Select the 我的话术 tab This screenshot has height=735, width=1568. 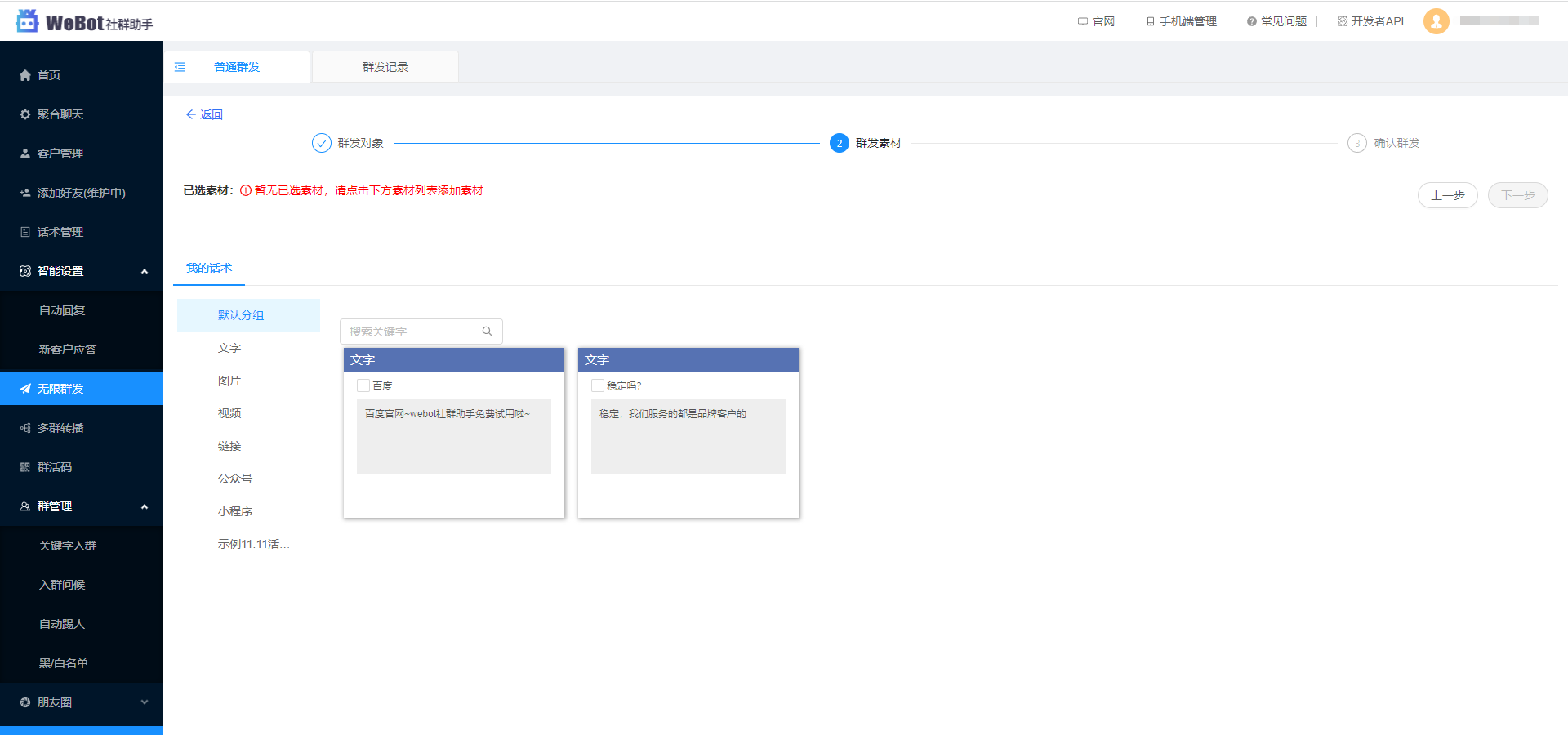(209, 268)
